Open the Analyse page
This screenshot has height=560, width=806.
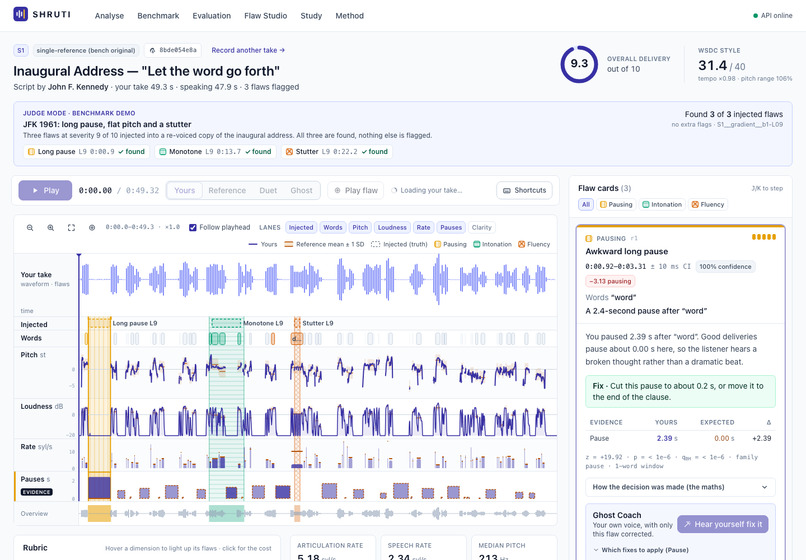(109, 16)
